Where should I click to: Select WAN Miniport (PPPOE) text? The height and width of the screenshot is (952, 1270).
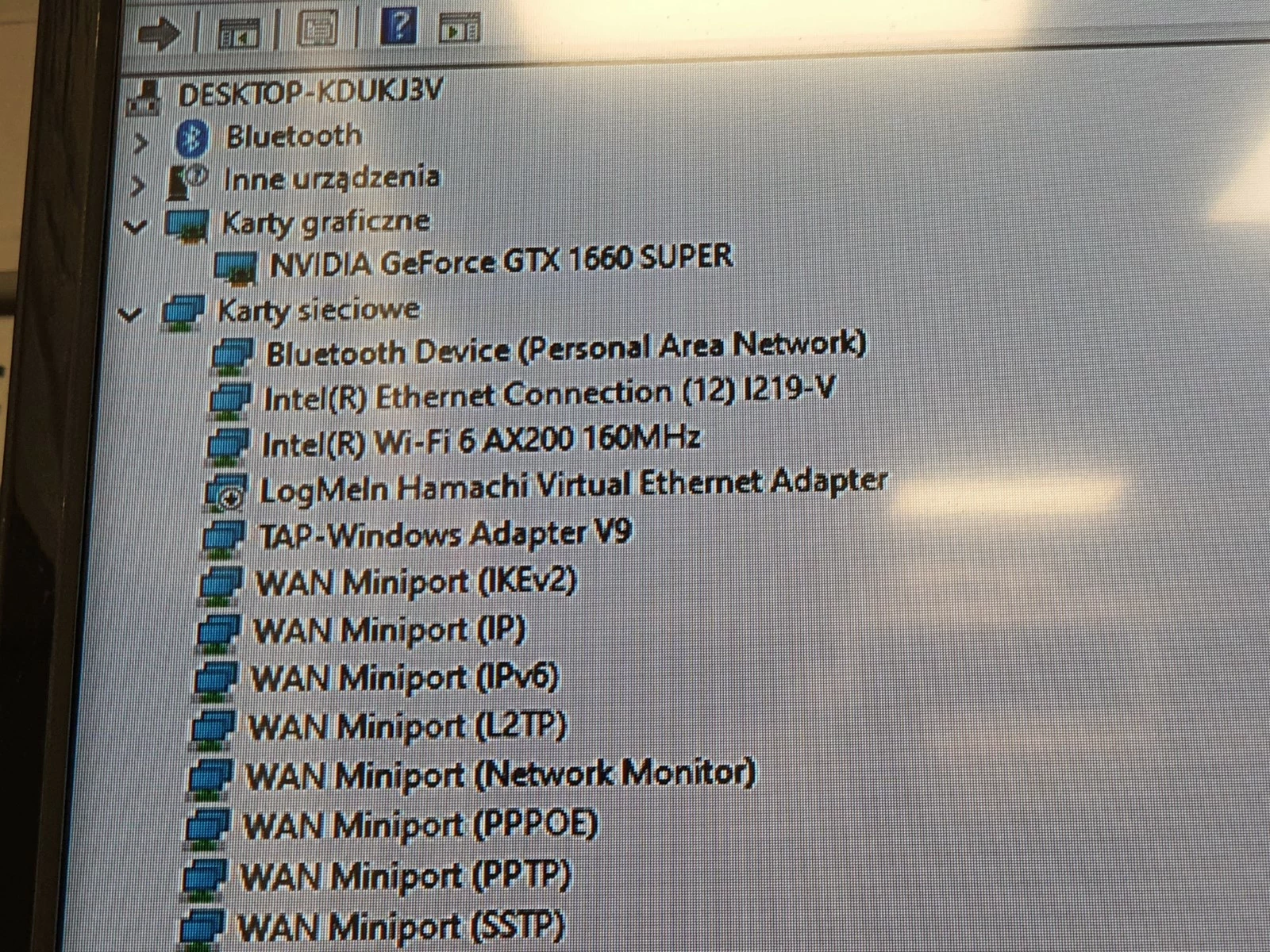(x=419, y=824)
